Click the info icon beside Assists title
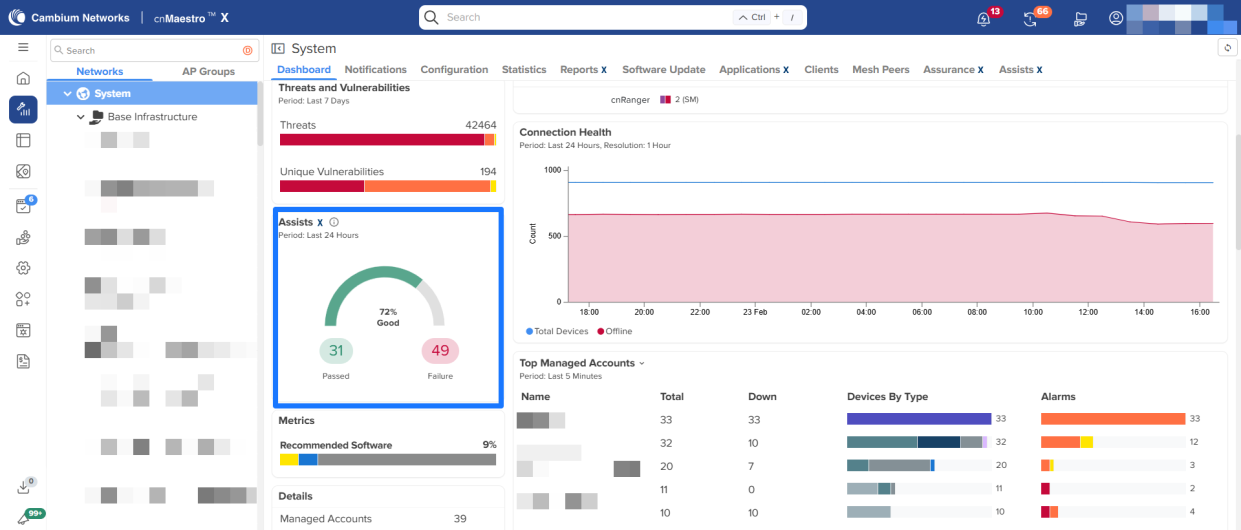The height and width of the screenshot is (530, 1241). [x=334, y=222]
